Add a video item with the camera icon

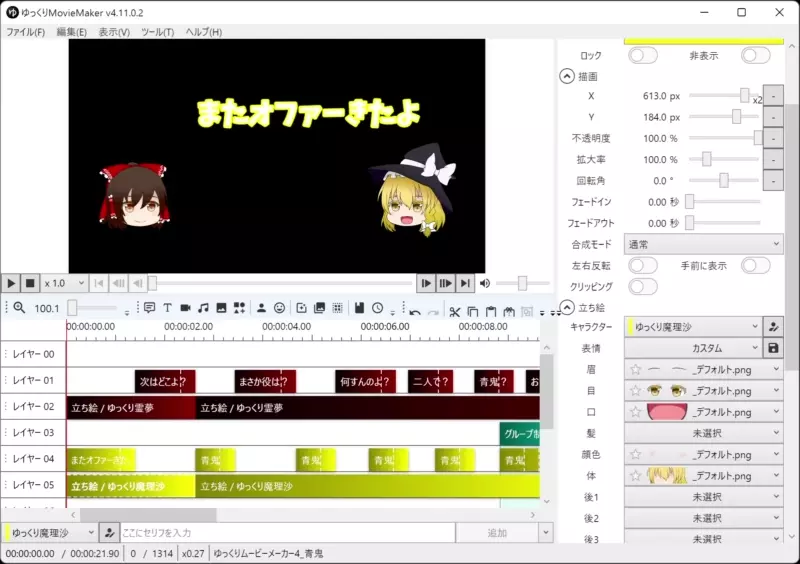185,308
